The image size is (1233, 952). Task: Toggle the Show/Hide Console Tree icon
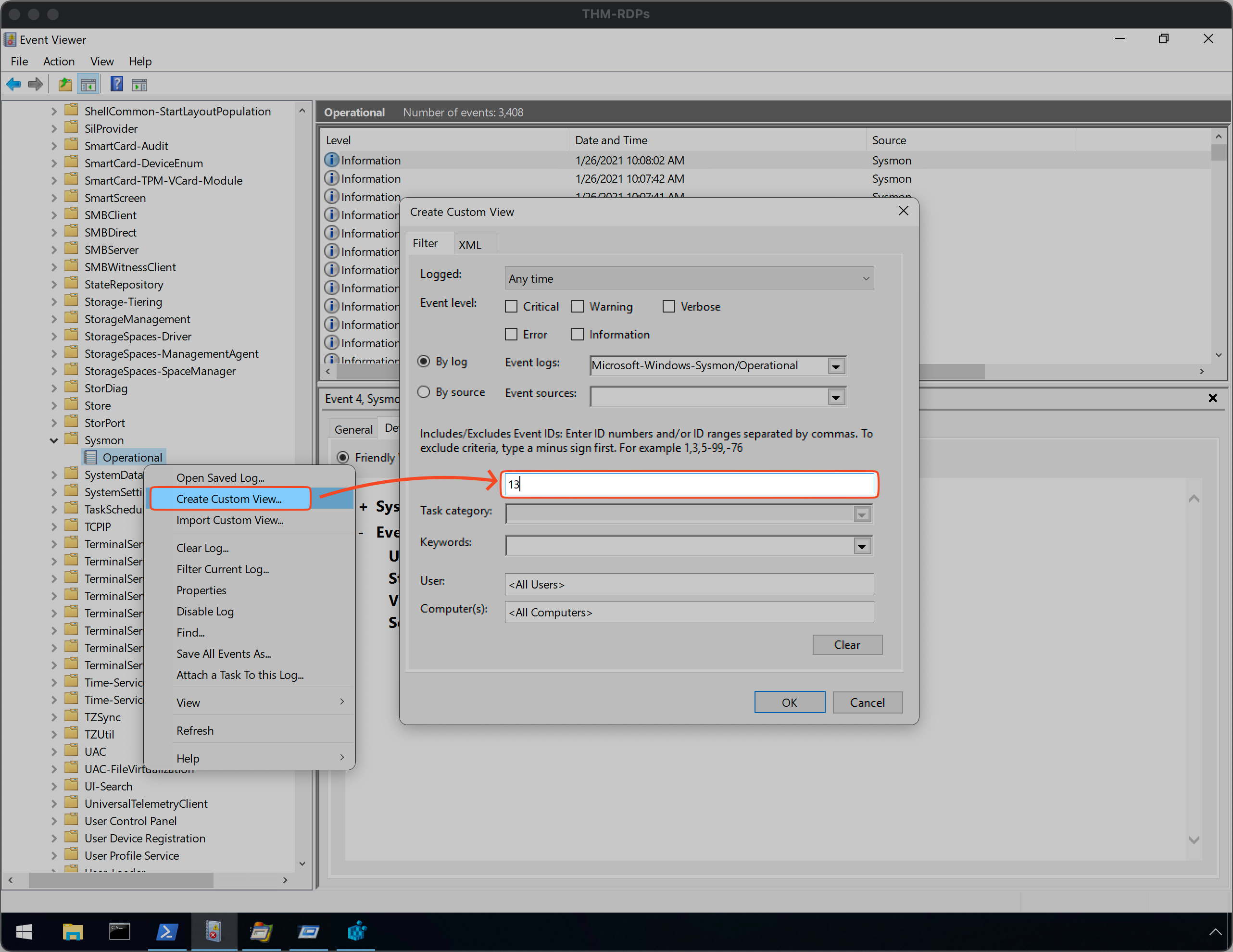coord(88,85)
